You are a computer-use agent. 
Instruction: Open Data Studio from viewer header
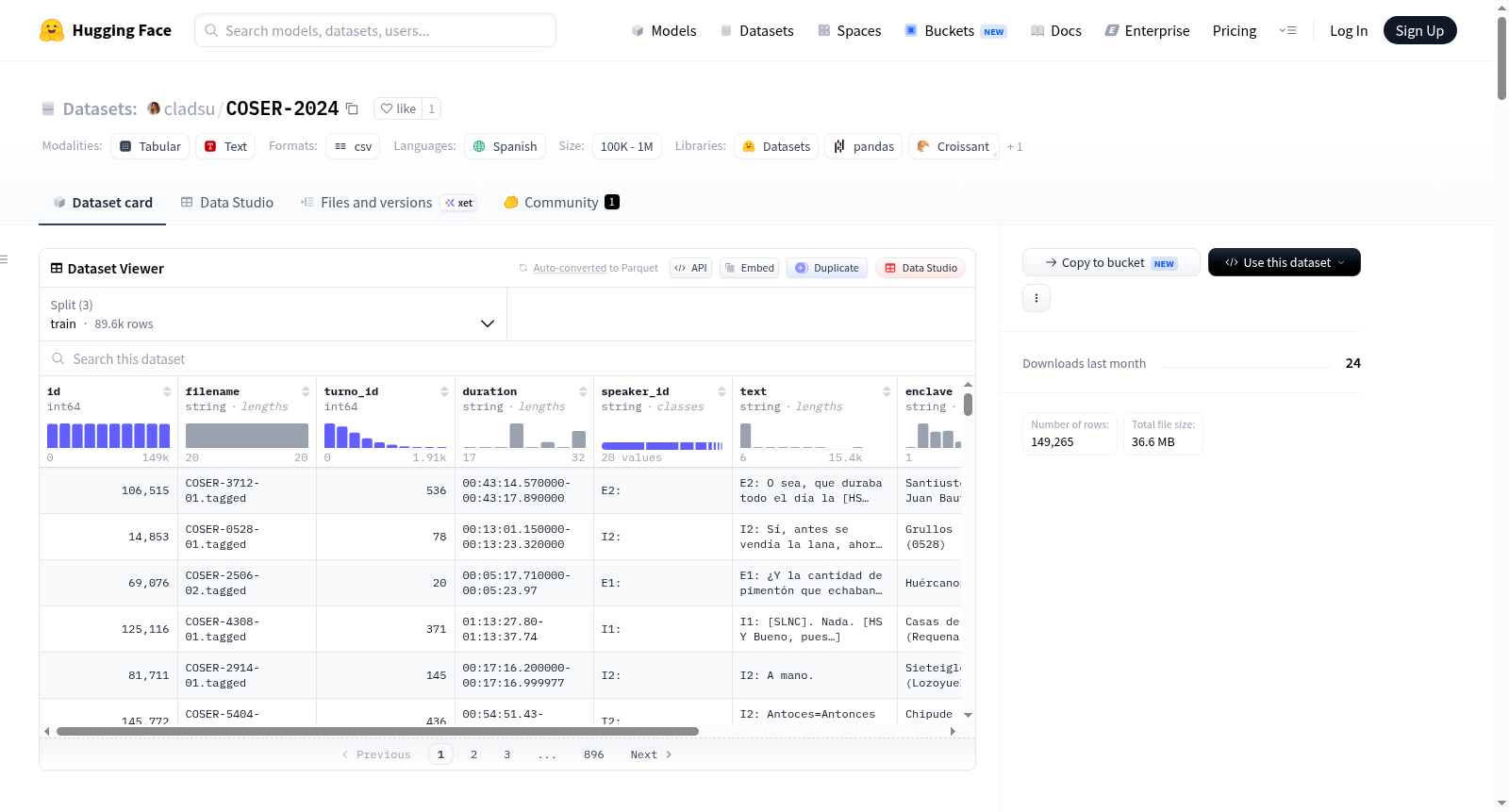pyautogui.click(x=920, y=268)
